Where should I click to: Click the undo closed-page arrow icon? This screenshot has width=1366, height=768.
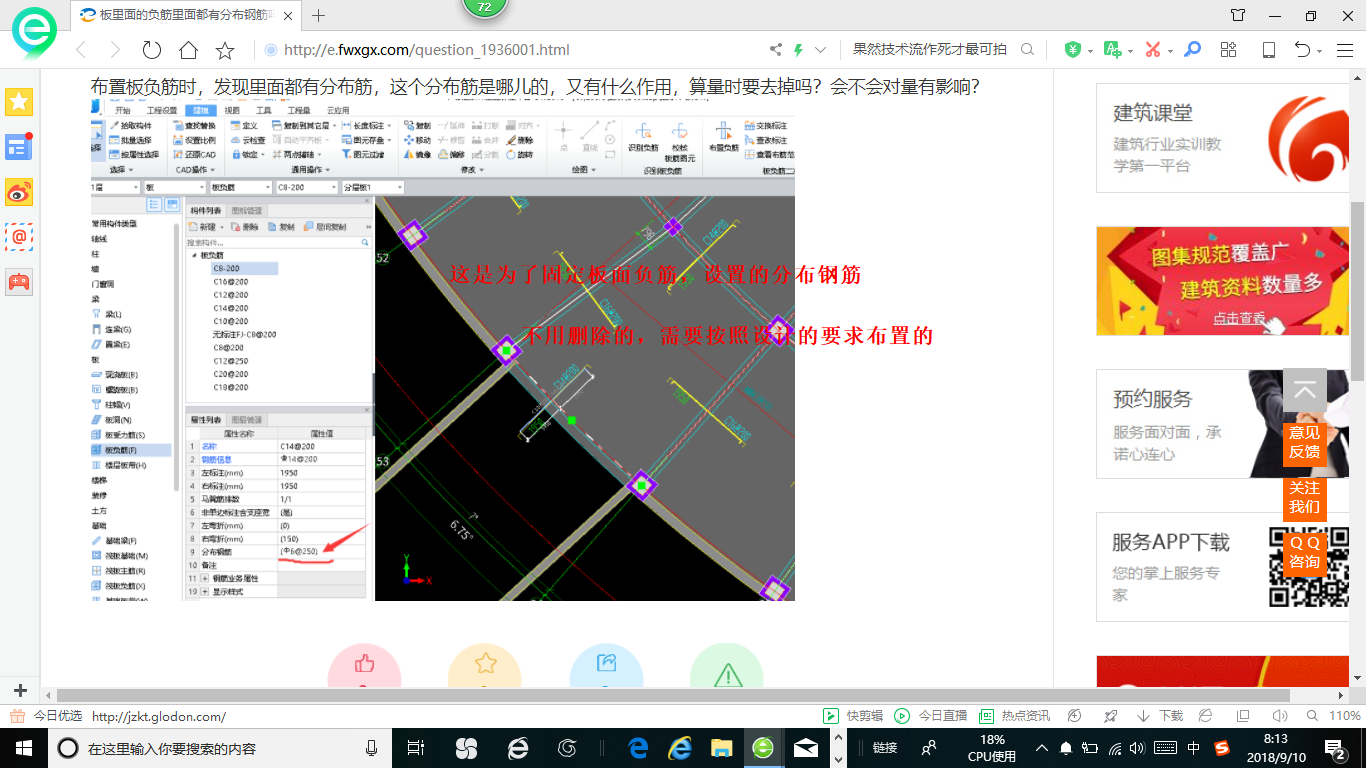[x=1302, y=50]
